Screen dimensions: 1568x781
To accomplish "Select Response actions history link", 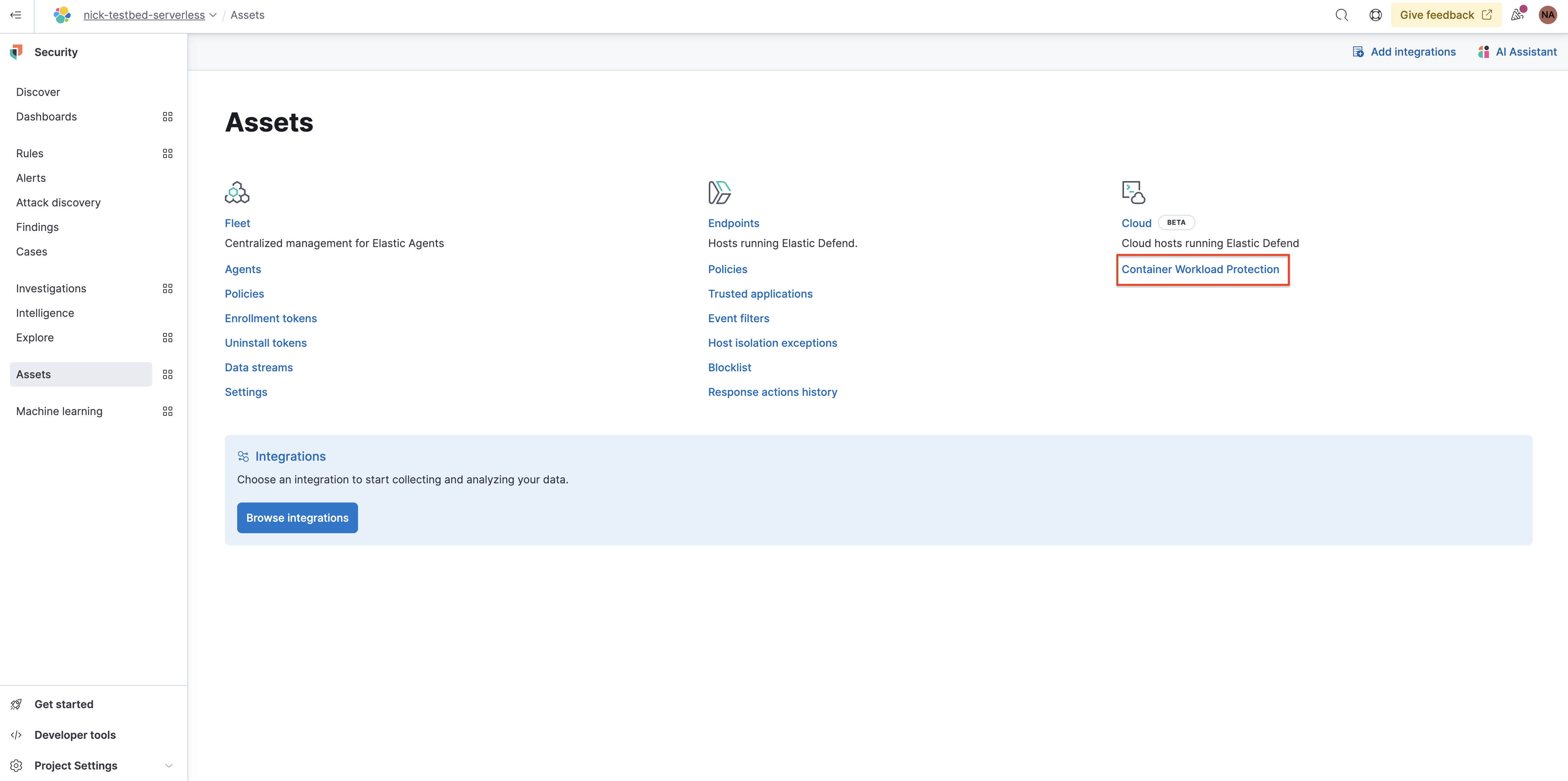I will click(772, 391).
